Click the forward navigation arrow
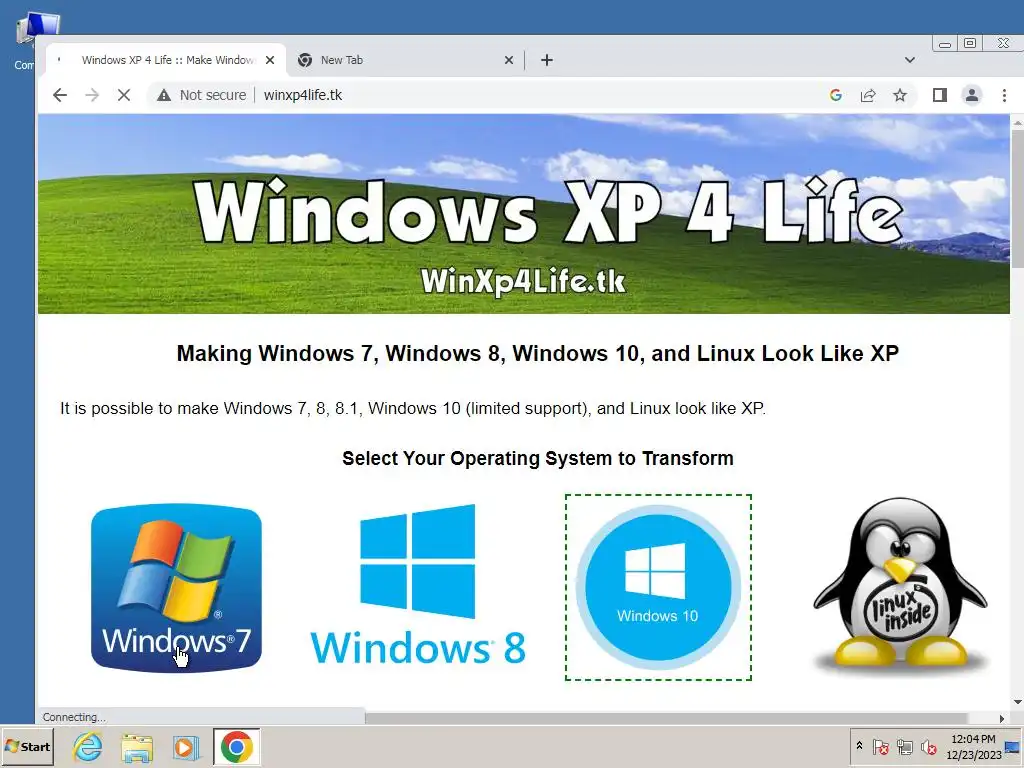 92,95
